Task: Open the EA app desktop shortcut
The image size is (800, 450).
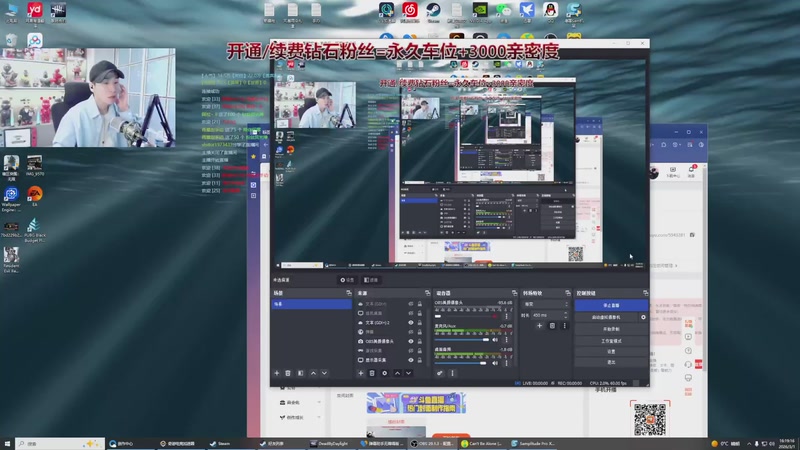Action: tap(35, 196)
